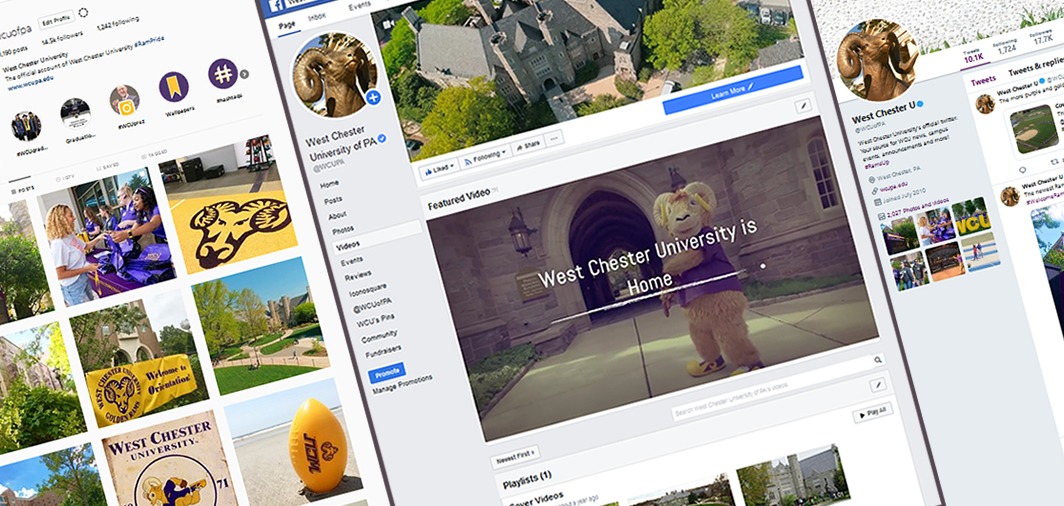1064x506 pixels.
Task: Select the Twitter Tweets & replies tab
Action: tap(1036, 71)
